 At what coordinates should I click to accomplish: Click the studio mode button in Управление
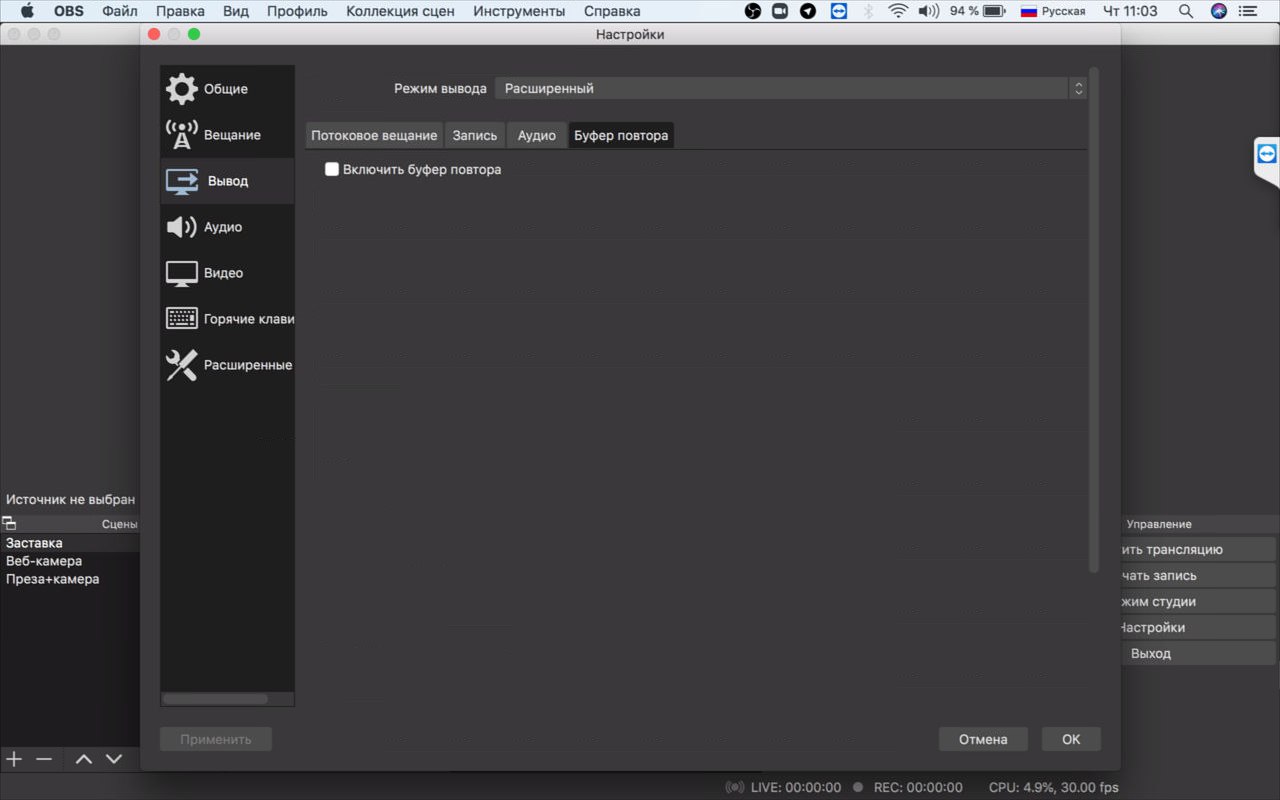point(1198,601)
